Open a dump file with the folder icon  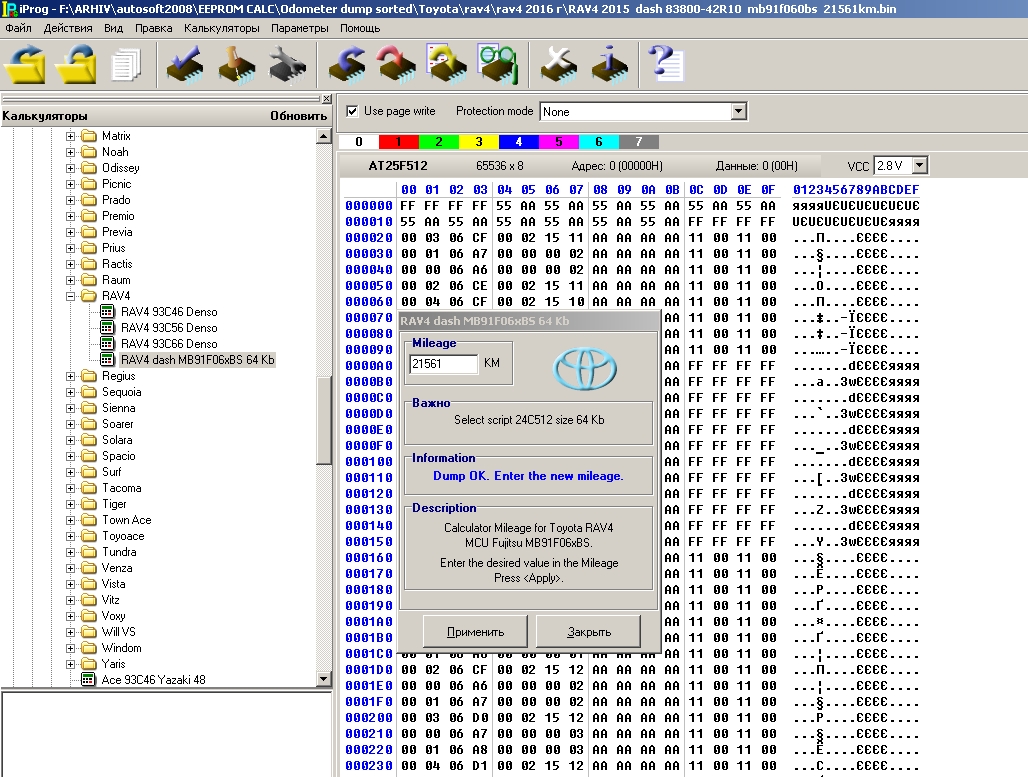25,64
